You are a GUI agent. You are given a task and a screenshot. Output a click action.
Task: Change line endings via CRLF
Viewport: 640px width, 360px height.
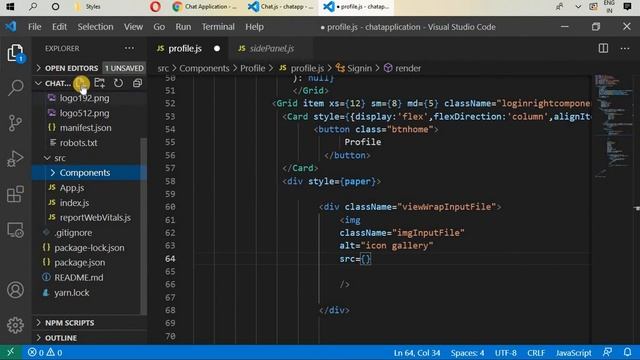[x=536, y=352]
